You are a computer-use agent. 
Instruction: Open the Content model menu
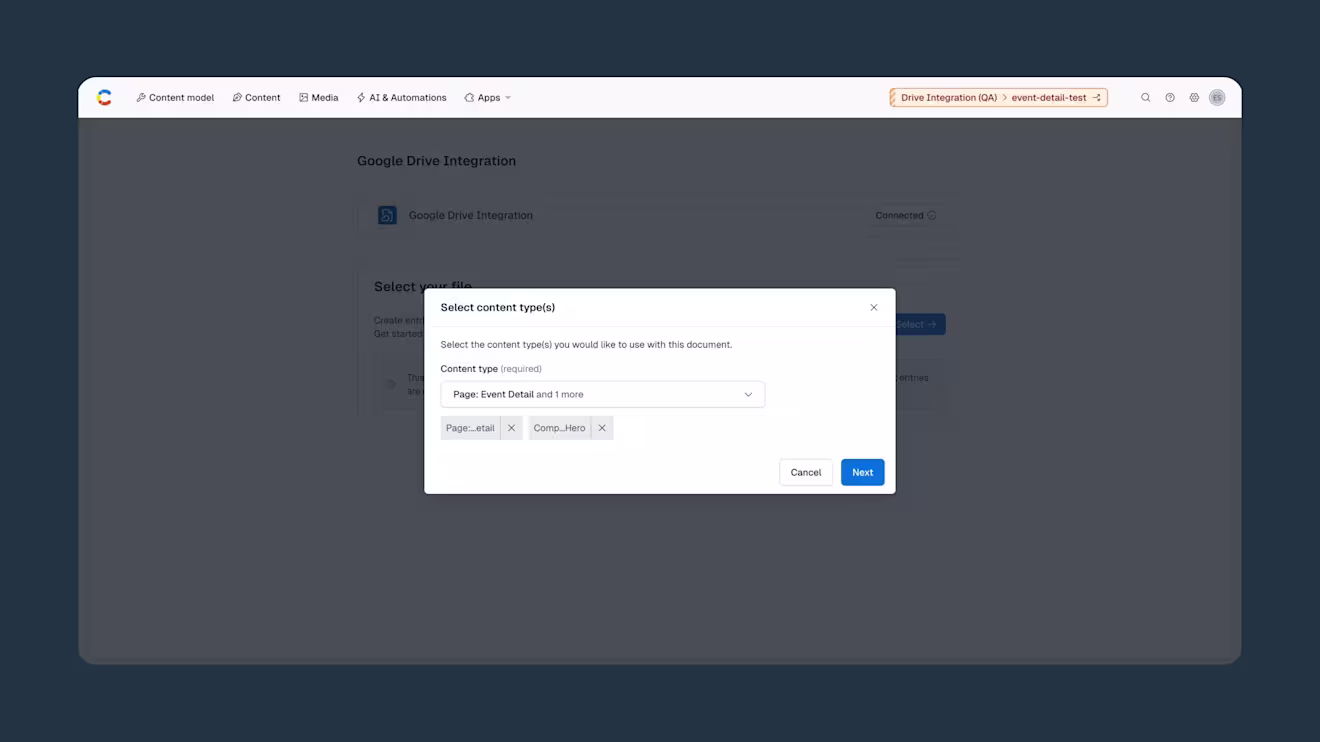point(175,98)
